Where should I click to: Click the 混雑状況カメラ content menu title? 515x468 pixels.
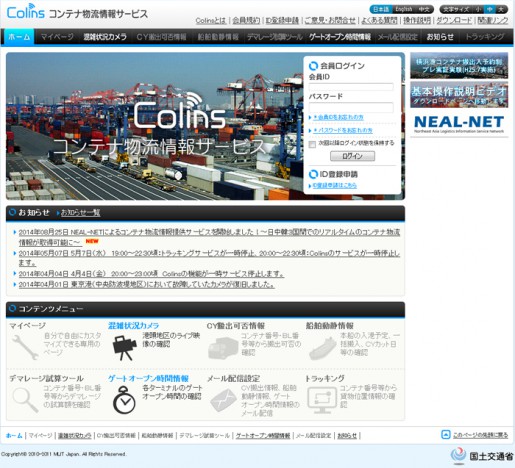133,326
